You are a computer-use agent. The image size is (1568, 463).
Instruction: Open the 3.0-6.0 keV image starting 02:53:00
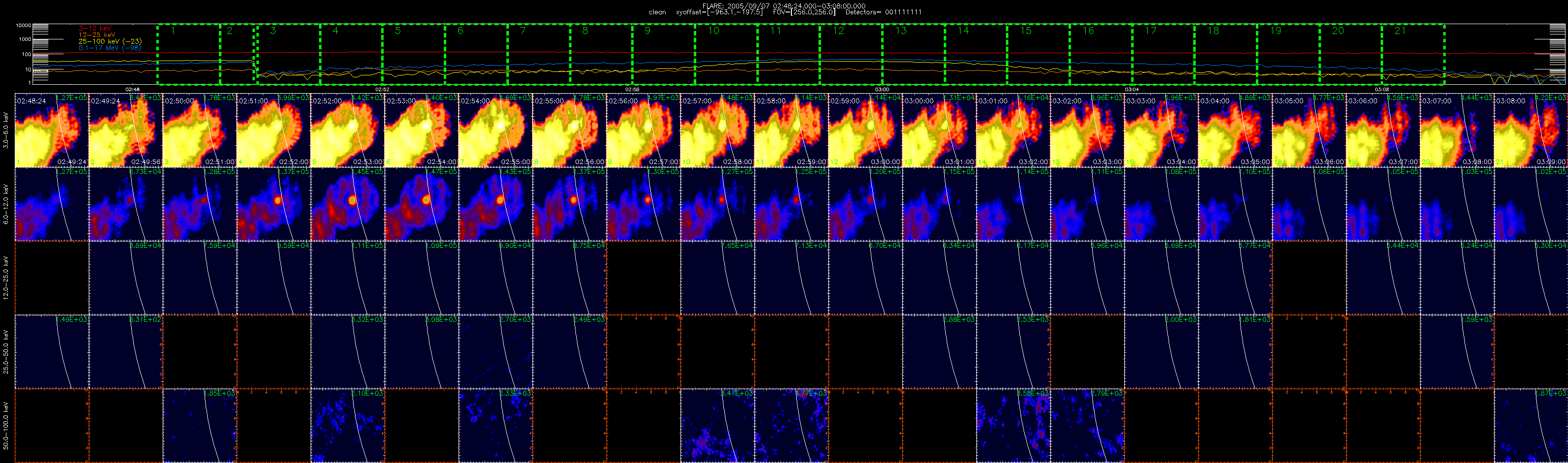pos(421,130)
